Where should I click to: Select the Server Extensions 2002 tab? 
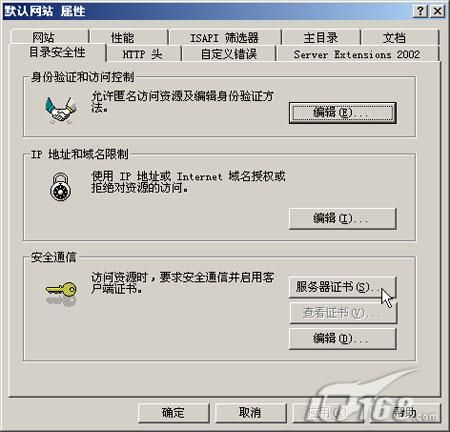pos(357,54)
